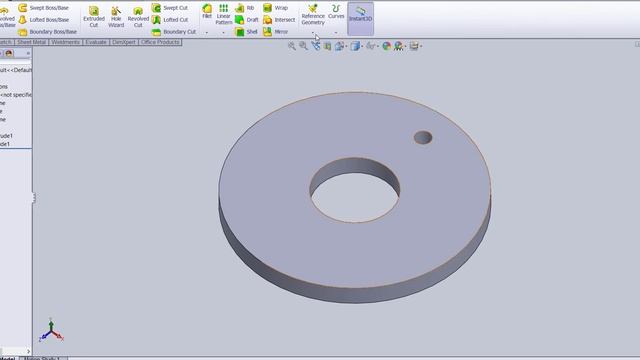This screenshot has width=640, height=360.
Task: Open the Motion Study tab at bottom
Action: click(42, 358)
